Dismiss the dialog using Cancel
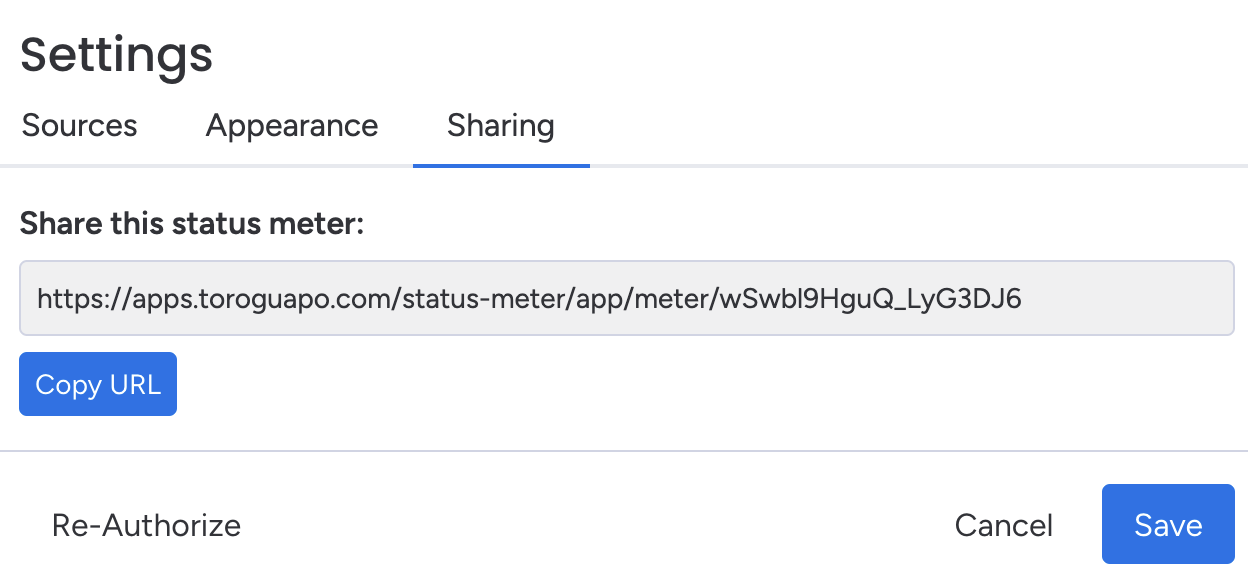The width and height of the screenshot is (1248, 580). point(1003,524)
